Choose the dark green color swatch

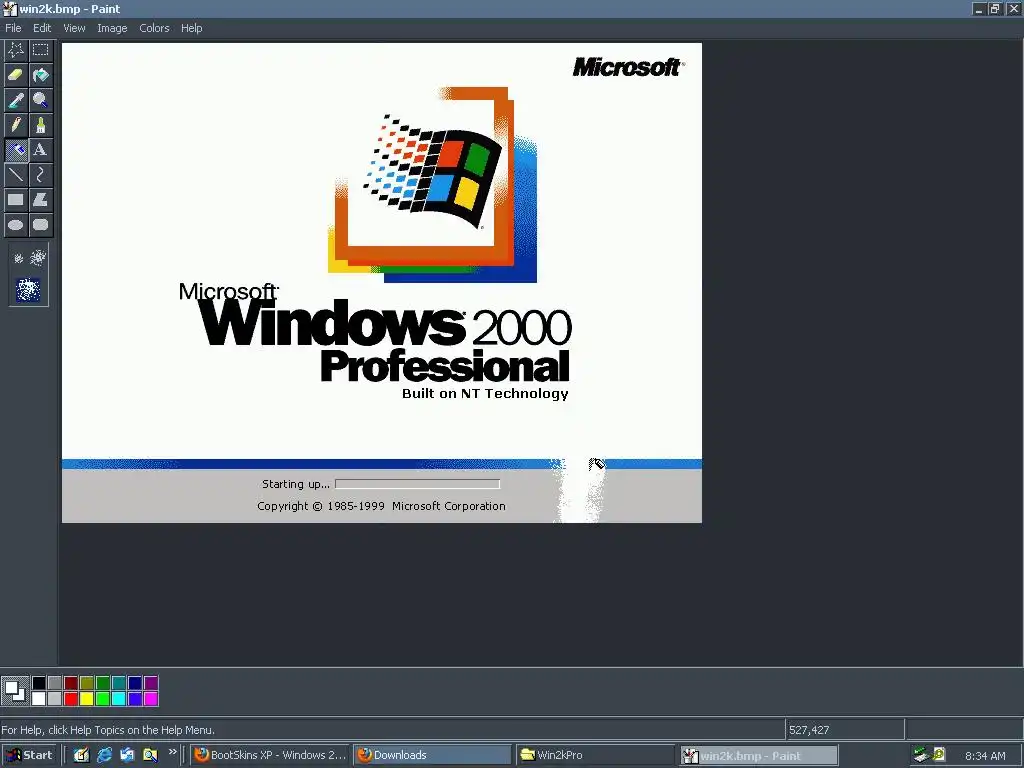pos(103,683)
